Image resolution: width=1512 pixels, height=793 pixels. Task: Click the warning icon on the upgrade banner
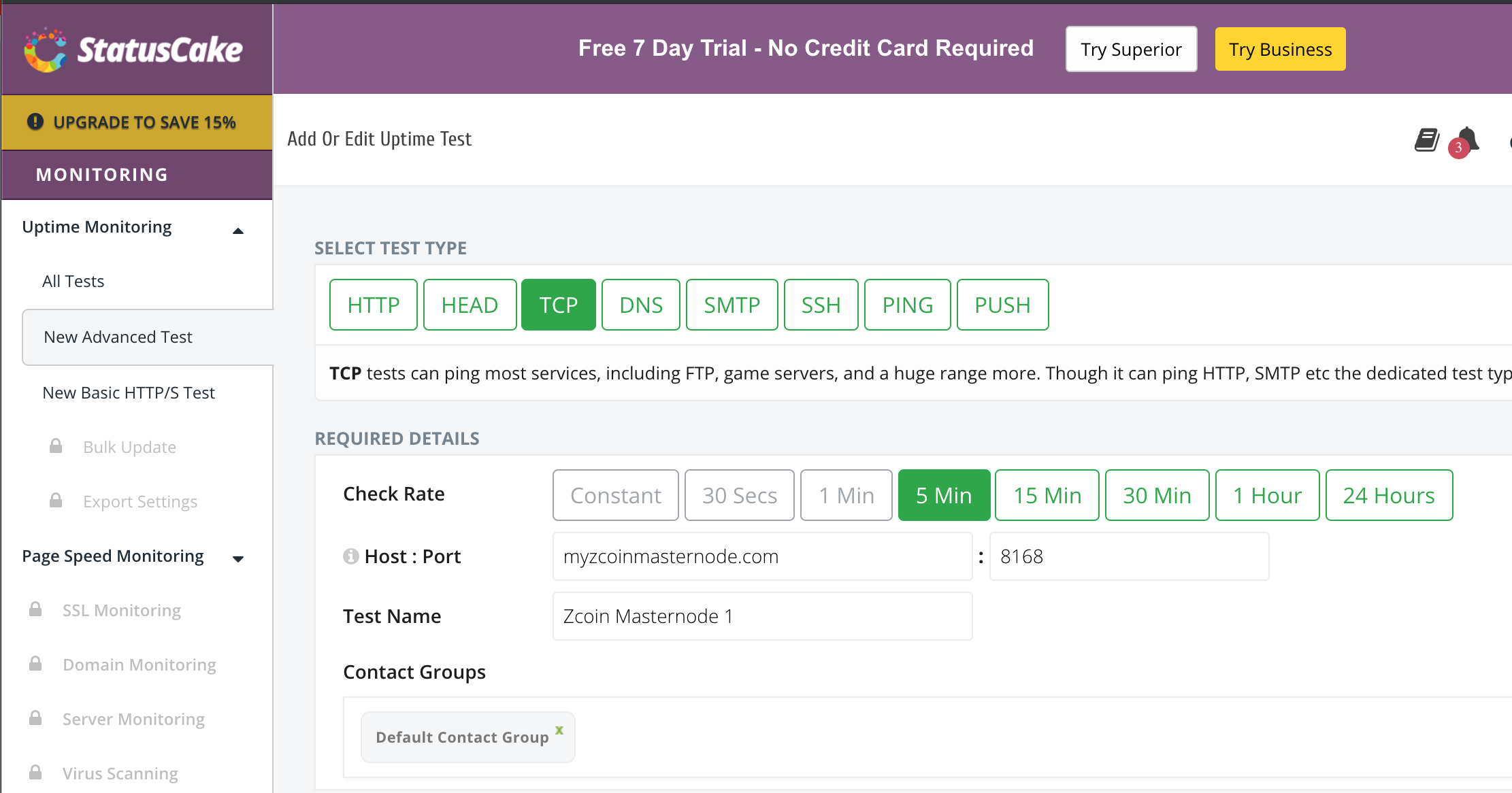(35, 122)
